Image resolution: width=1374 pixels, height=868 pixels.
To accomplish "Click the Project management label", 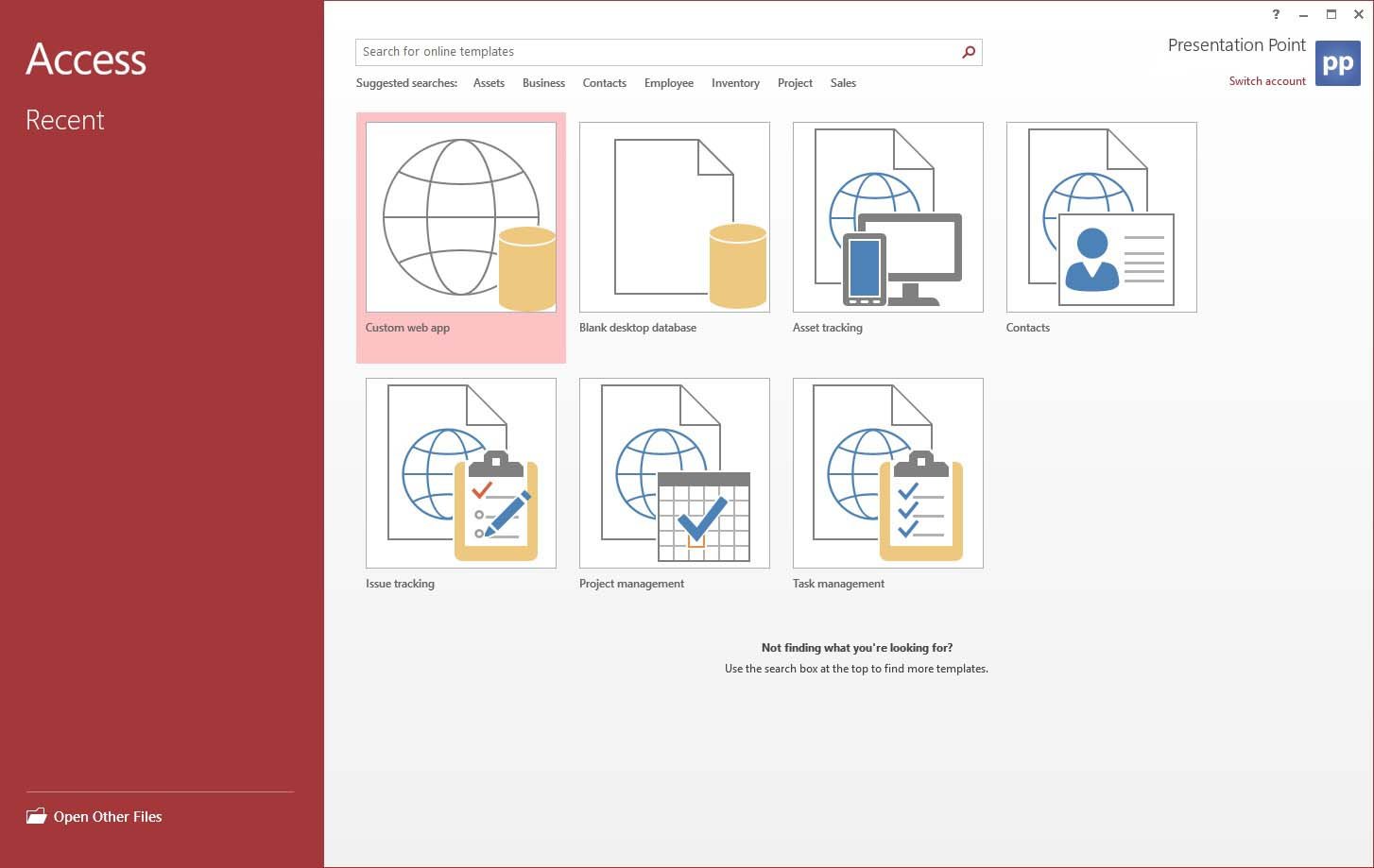I will click(x=631, y=584).
